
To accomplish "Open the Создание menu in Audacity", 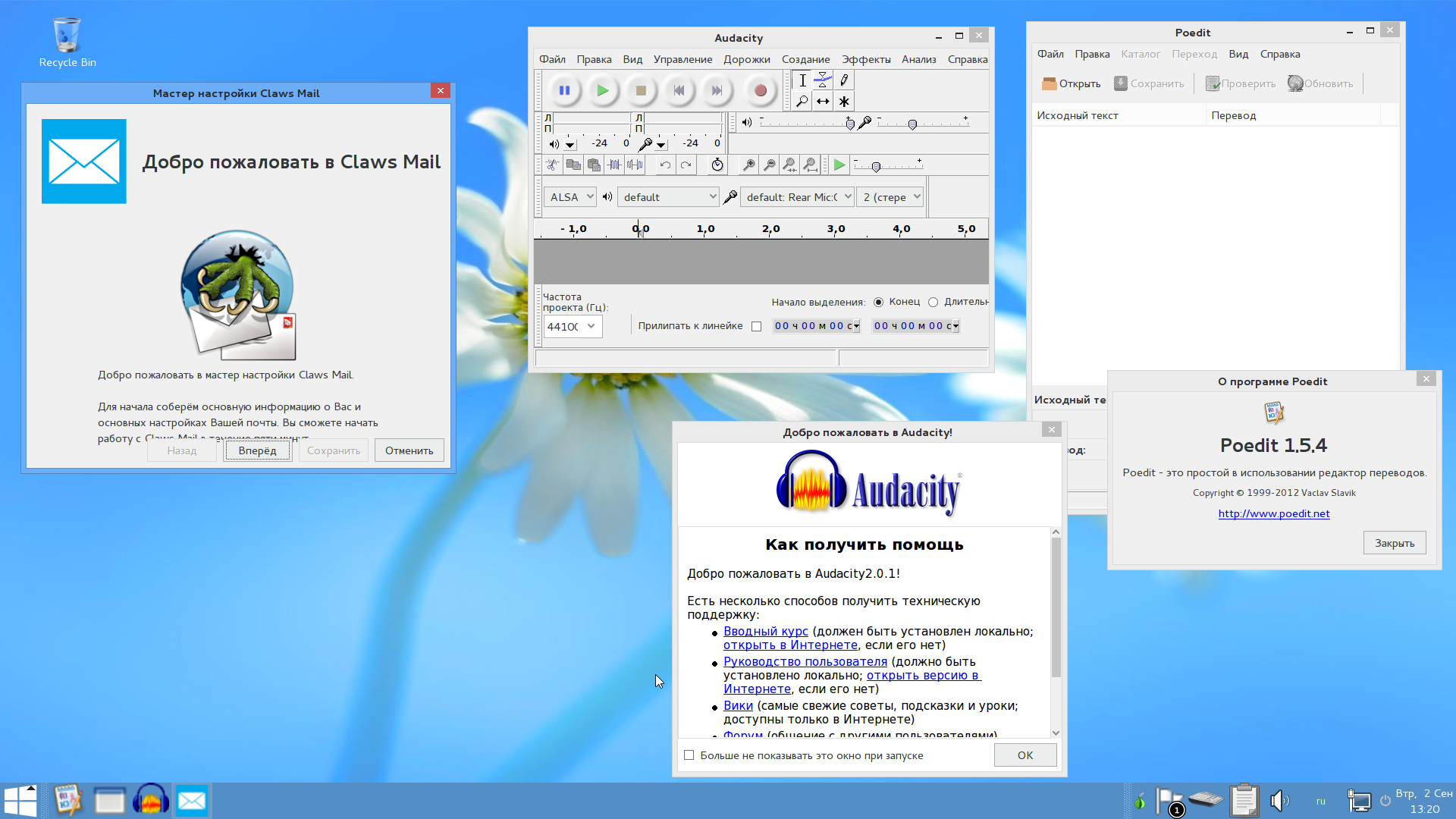I will tap(805, 59).
